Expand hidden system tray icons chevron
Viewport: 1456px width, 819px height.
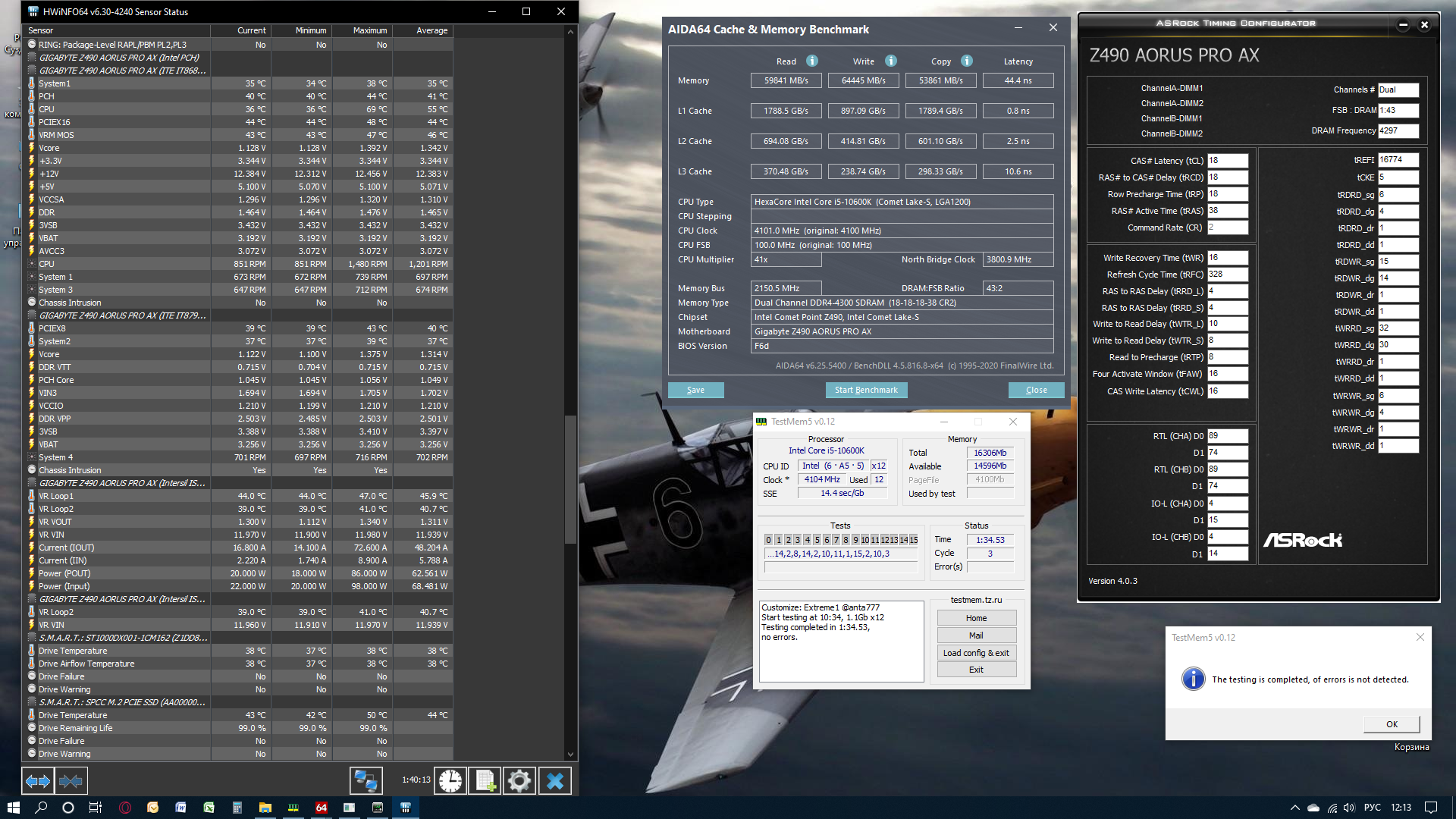pos(1294,808)
